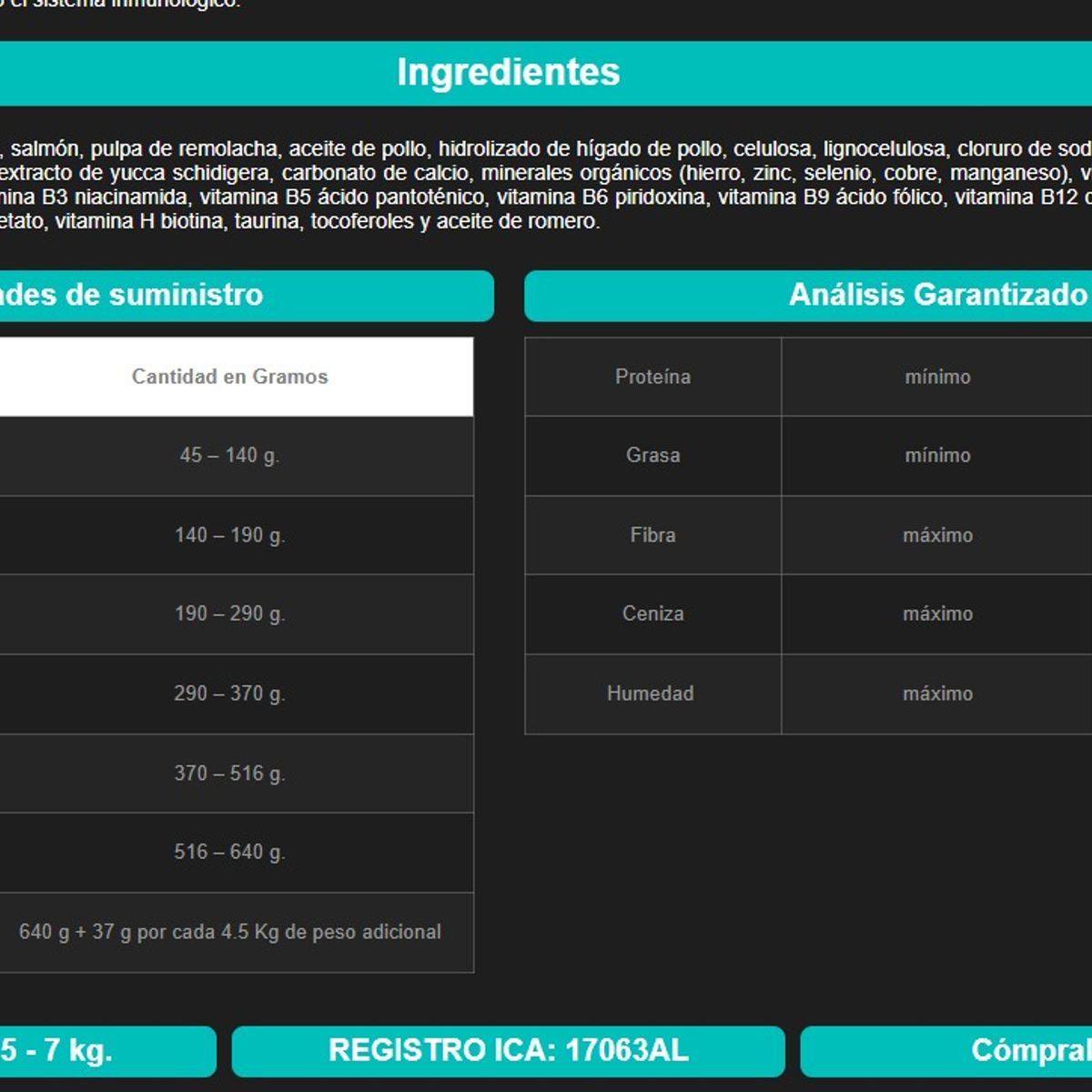Select the '45 – 140 g.' table cell
The image size is (1092, 1092).
[229, 455]
